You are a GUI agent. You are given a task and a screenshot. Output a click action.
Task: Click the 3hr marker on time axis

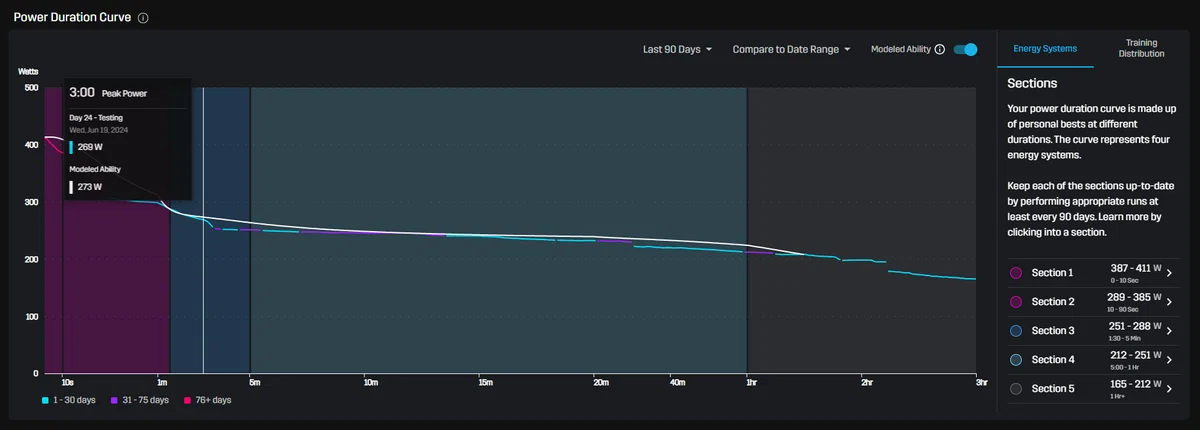tap(981, 382)
